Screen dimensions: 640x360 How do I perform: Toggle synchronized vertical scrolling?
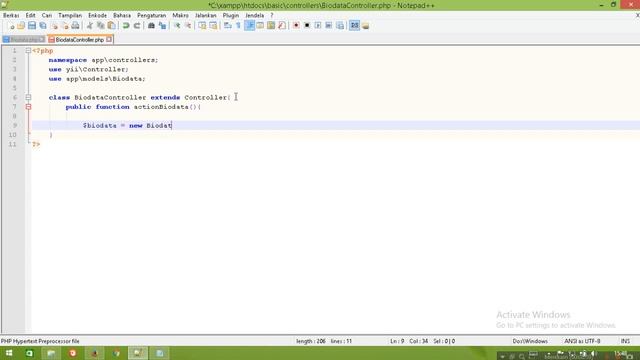click(202, 26)
